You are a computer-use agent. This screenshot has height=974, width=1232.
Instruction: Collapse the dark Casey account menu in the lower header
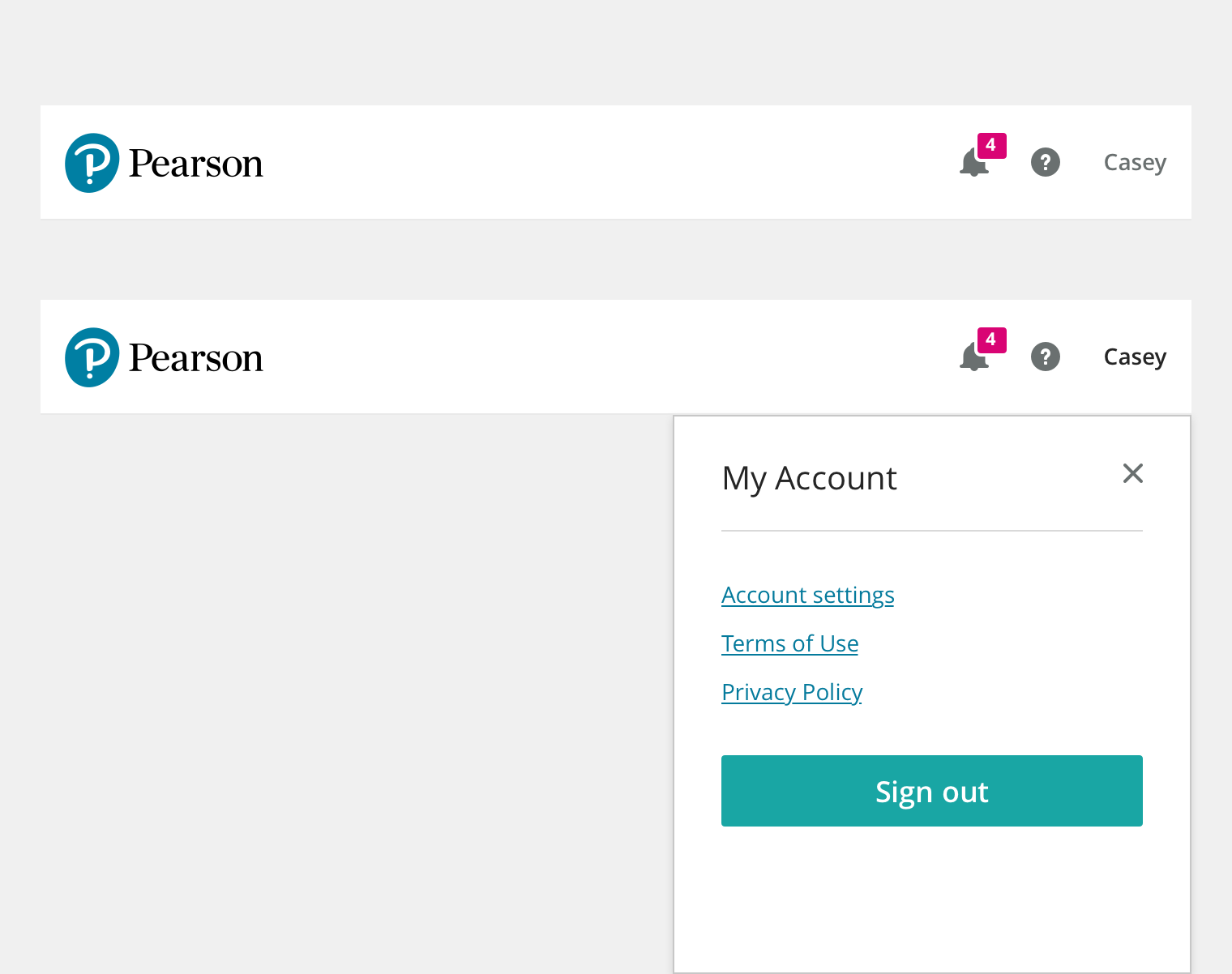click(x=1135, y=357)
